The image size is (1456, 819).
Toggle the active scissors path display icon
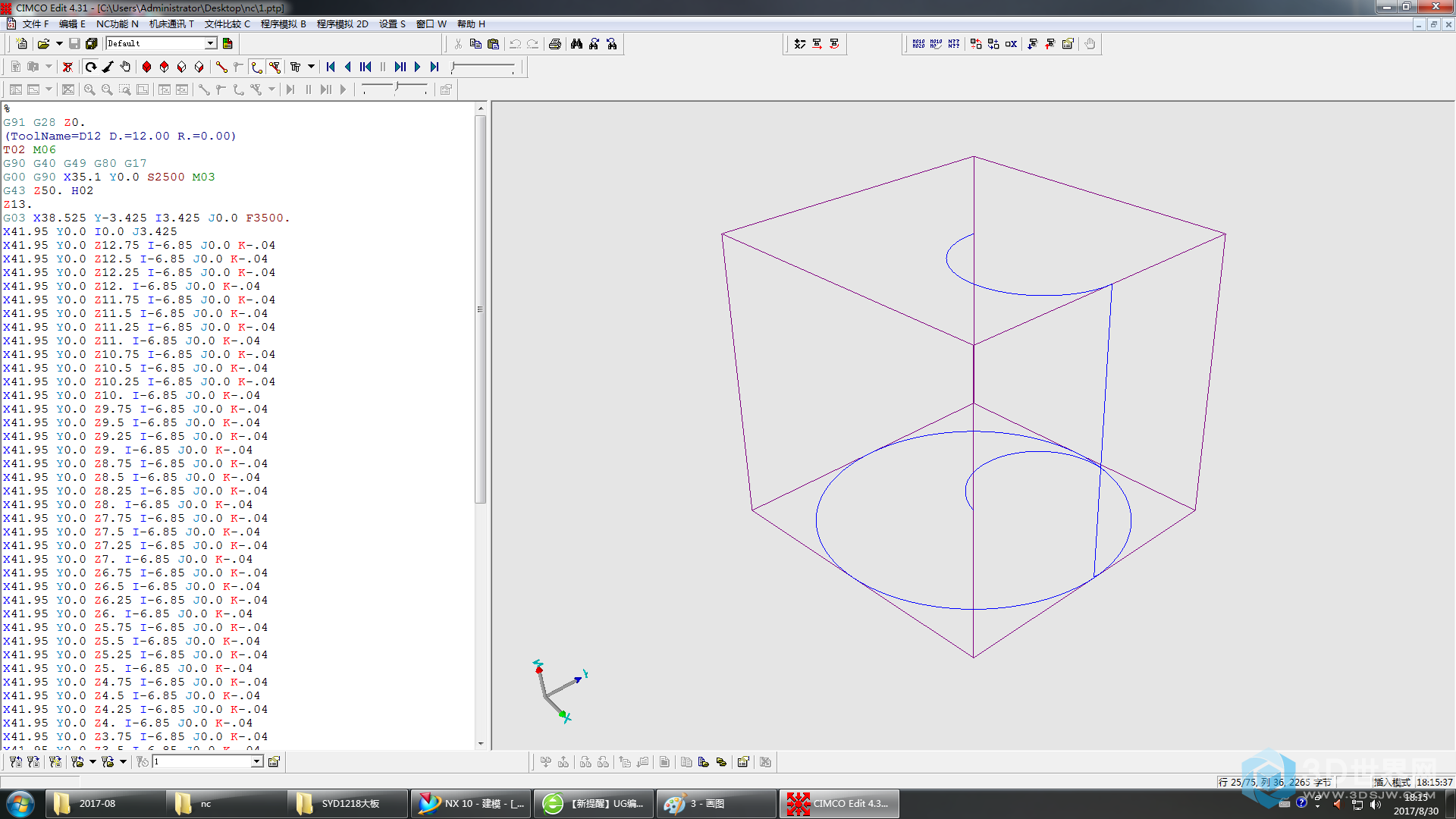point(275,67)
